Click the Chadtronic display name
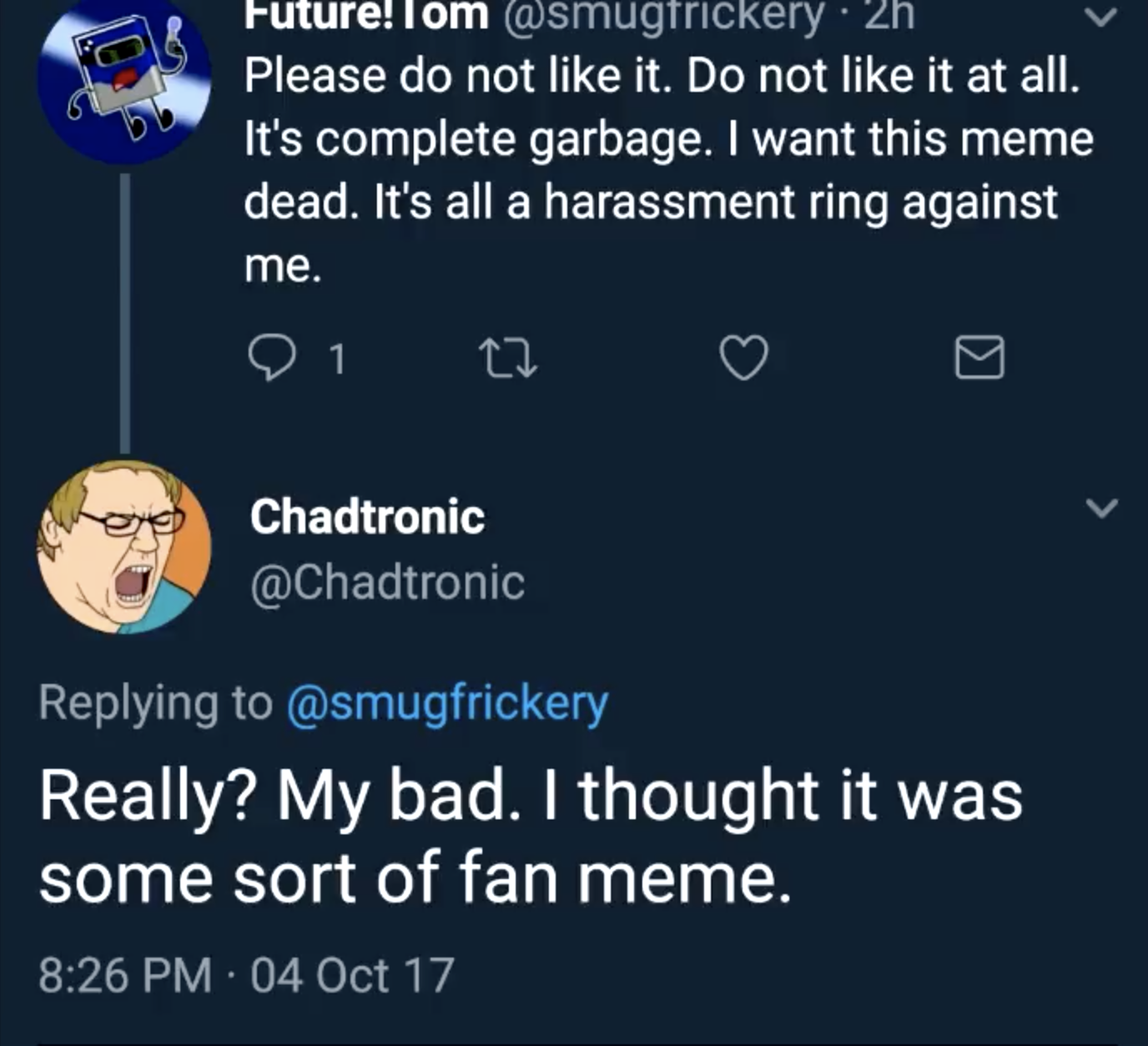The width and height of the screenshot is (1148, 1046). [x=367, y=515]
